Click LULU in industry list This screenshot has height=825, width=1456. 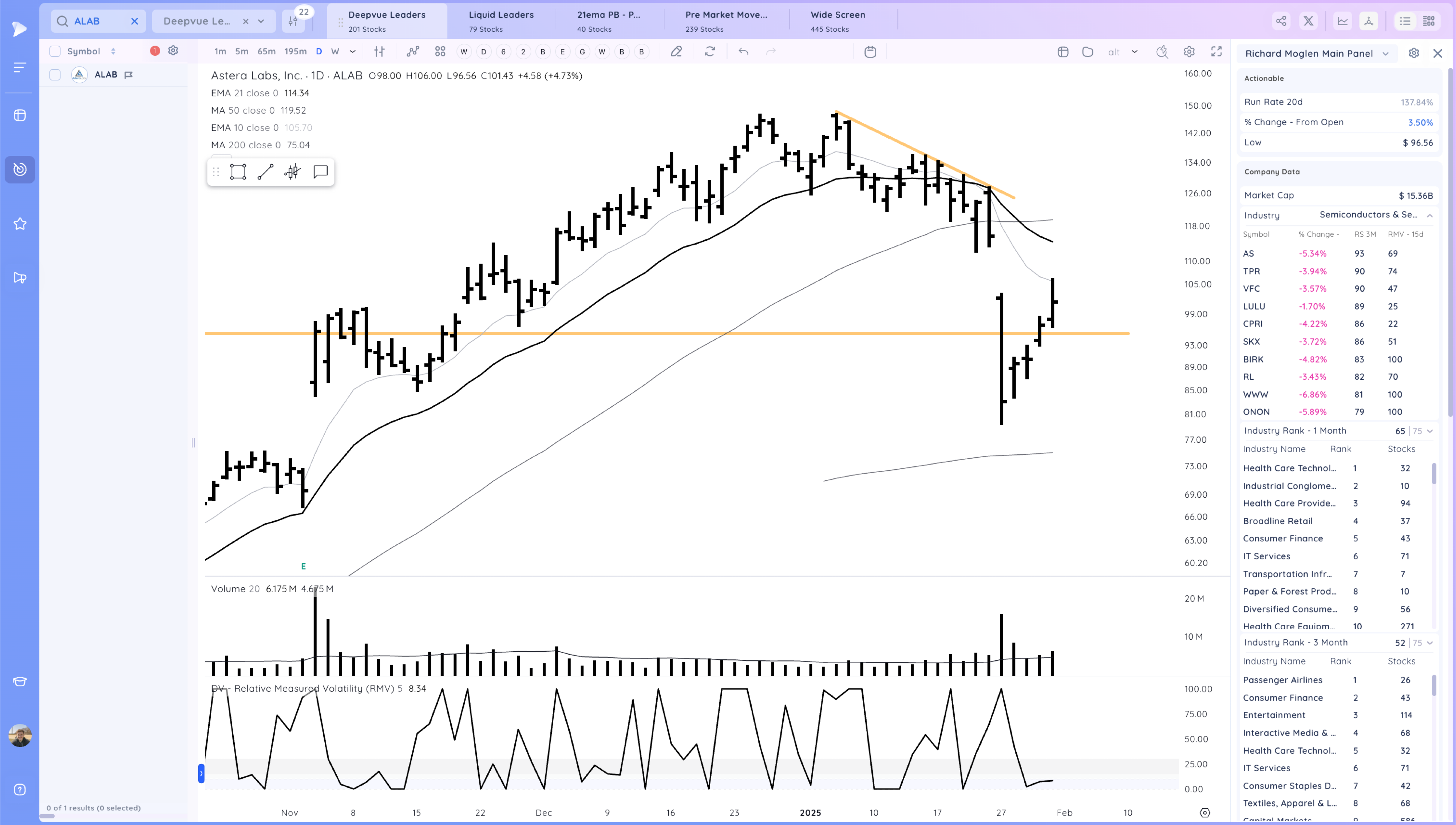1254,307
